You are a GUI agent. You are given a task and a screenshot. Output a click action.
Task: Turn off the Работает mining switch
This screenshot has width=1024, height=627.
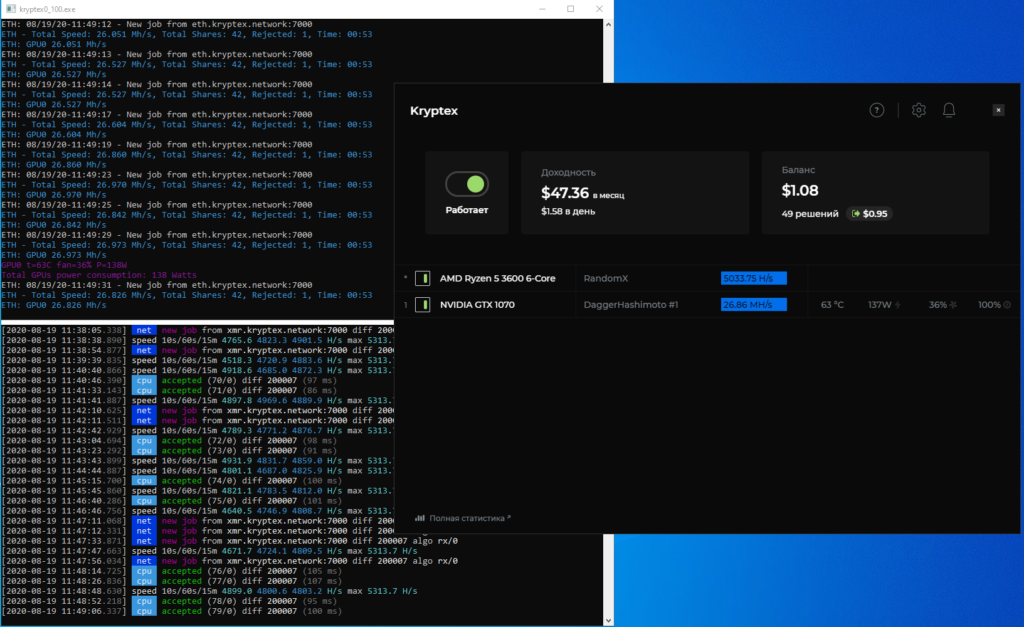click(x=466, y=184)
